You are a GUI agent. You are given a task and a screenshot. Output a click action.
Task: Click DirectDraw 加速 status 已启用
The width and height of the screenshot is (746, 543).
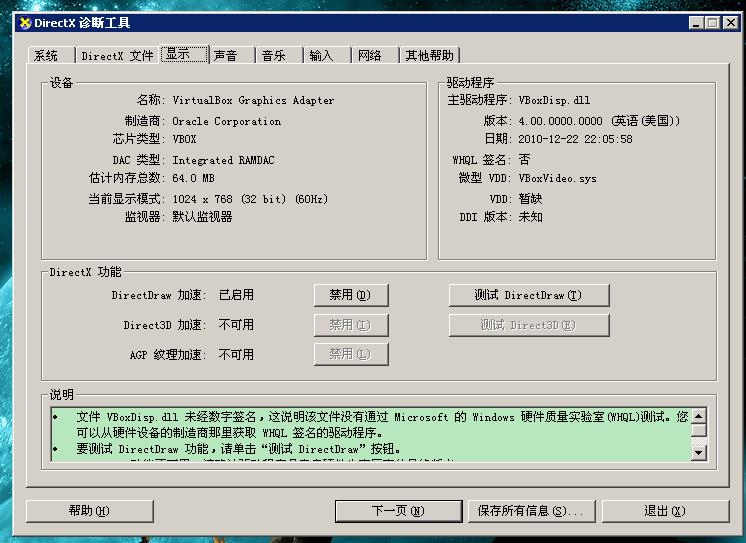point(236,295)
